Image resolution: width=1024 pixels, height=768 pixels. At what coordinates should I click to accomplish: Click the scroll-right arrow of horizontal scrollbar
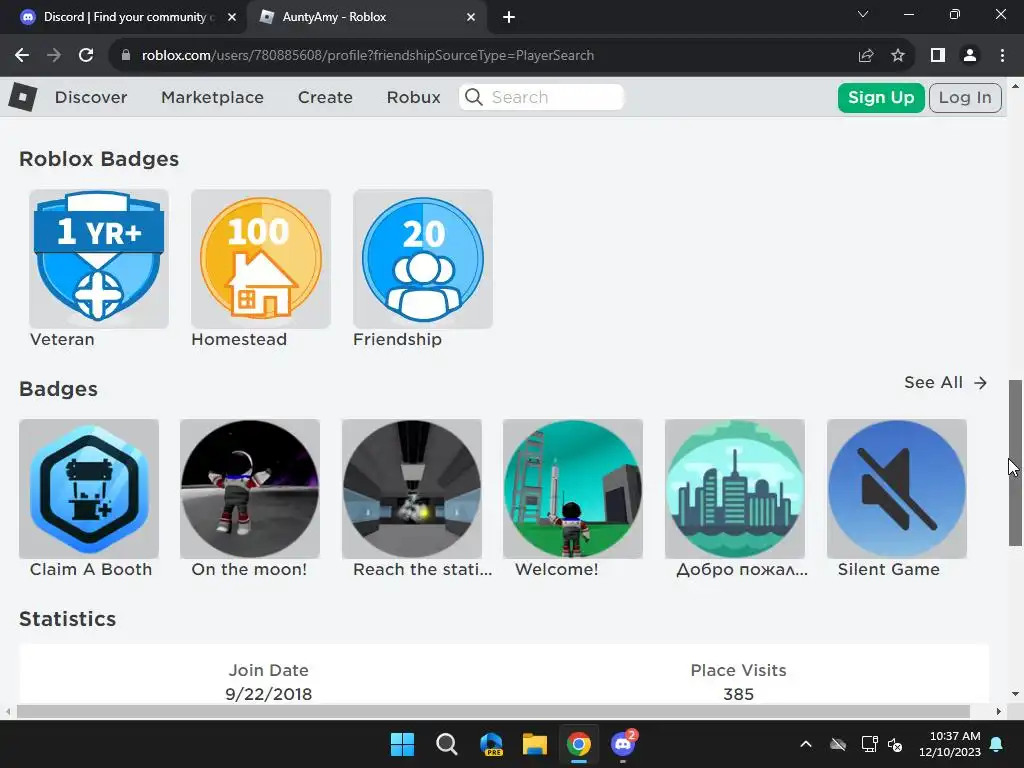tap(999, 711)
